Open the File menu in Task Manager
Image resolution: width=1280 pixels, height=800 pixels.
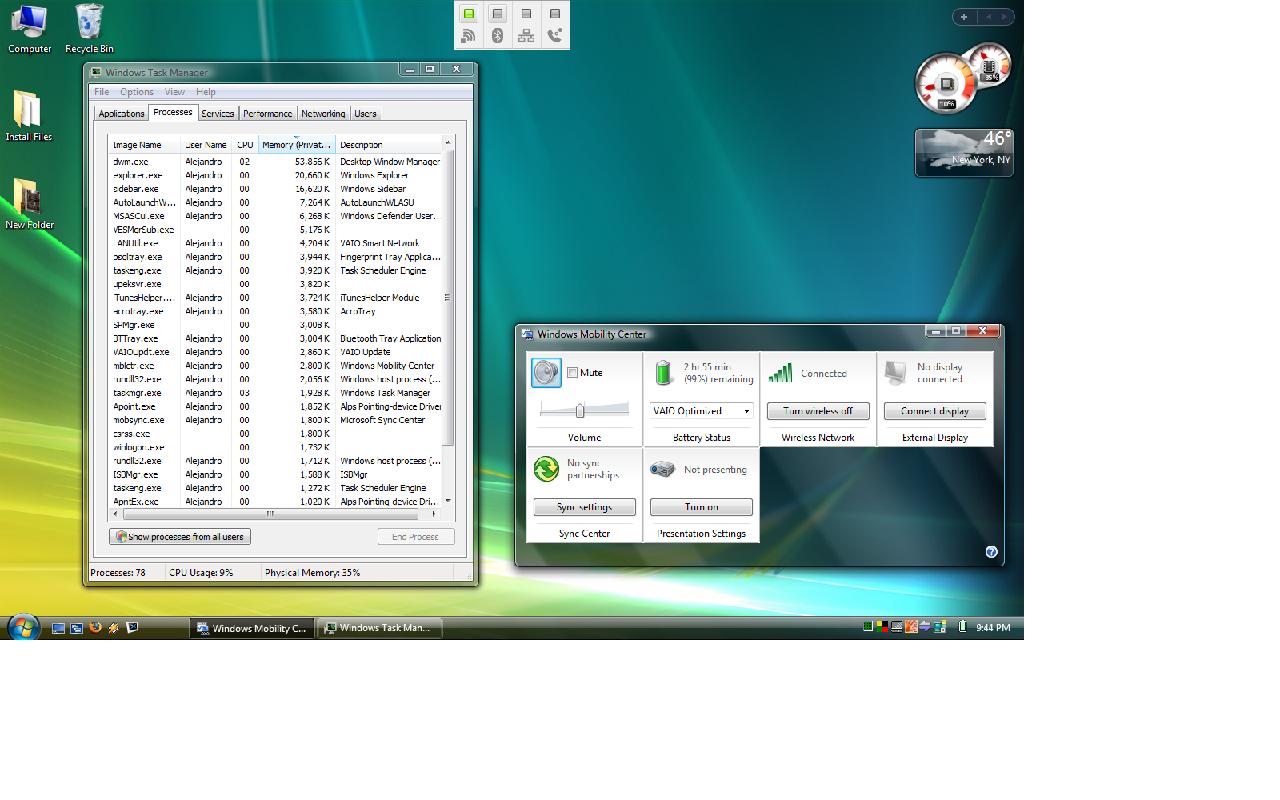coord(102,92)
